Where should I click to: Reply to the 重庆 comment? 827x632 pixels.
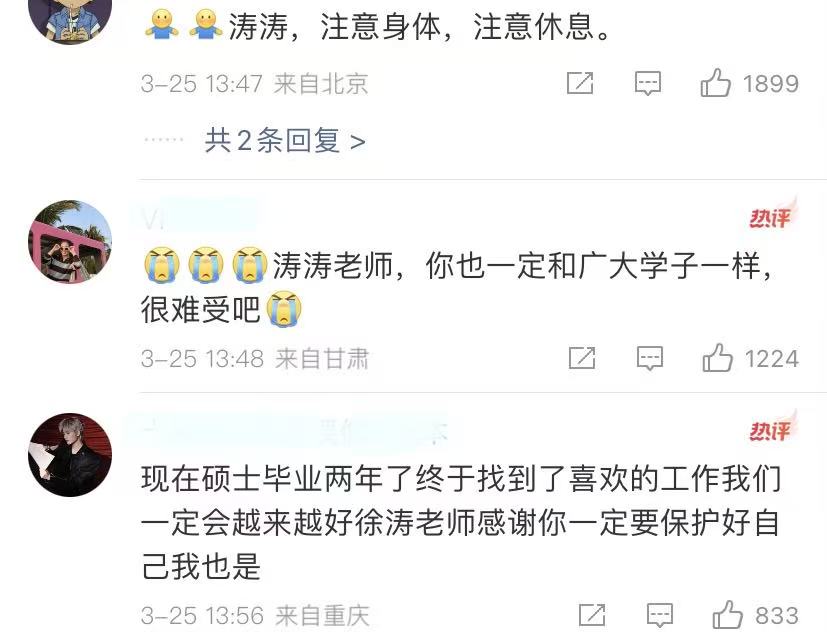pyautogui.click(x=660, y=615)
